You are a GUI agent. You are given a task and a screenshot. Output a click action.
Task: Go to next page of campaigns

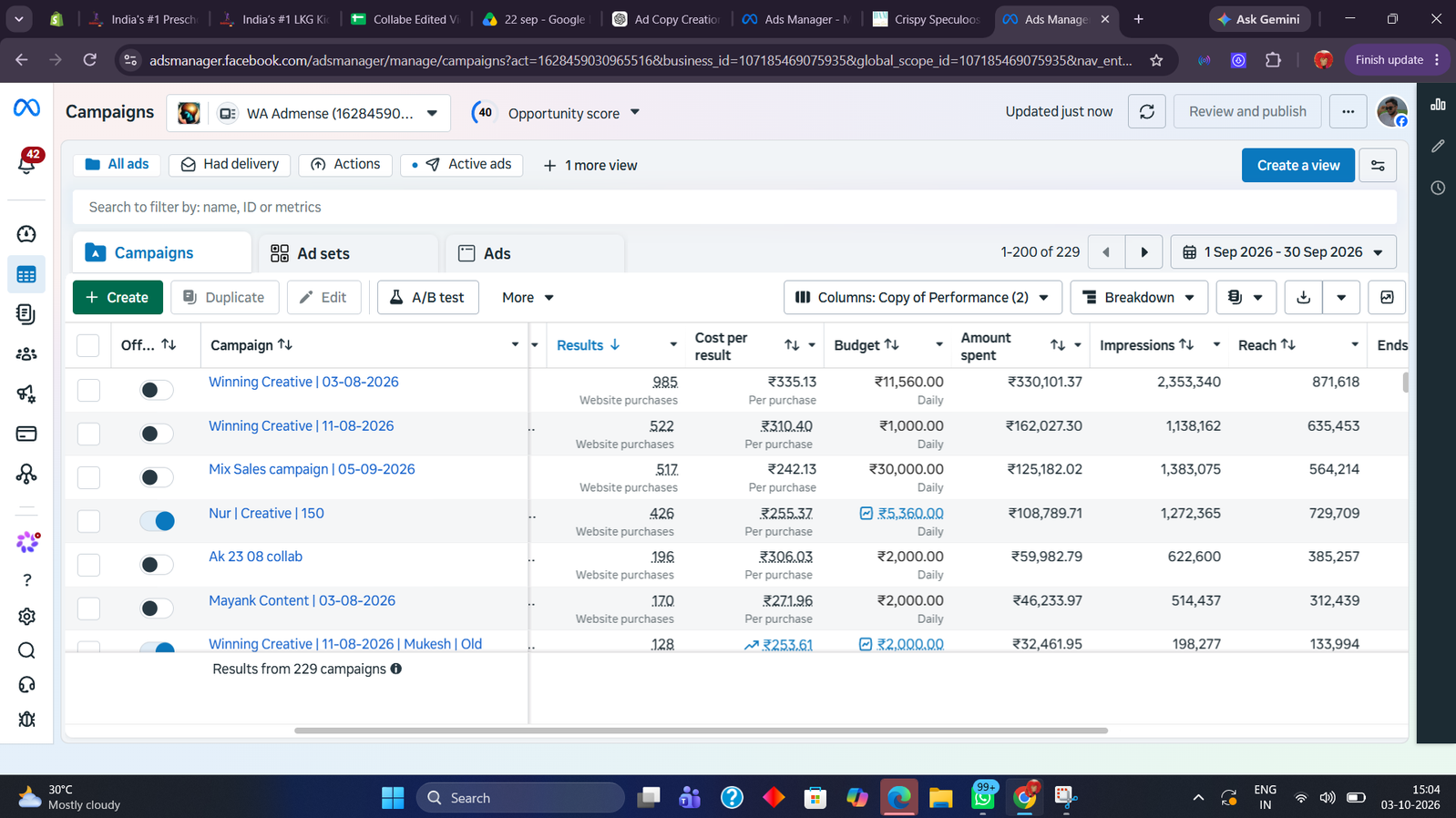pos(1144,252)
